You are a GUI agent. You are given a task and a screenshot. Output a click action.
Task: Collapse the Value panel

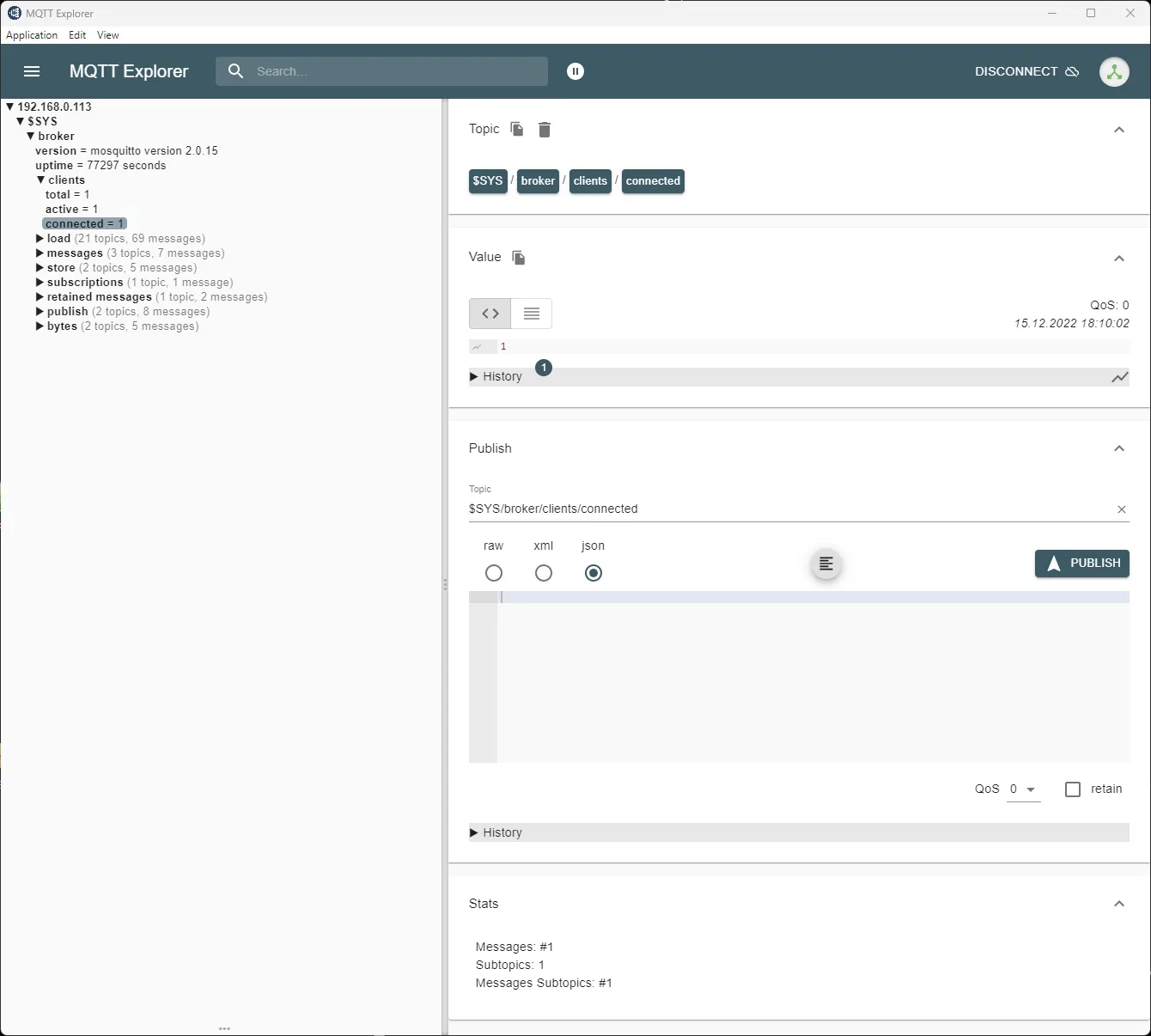tap(1119, 259)
